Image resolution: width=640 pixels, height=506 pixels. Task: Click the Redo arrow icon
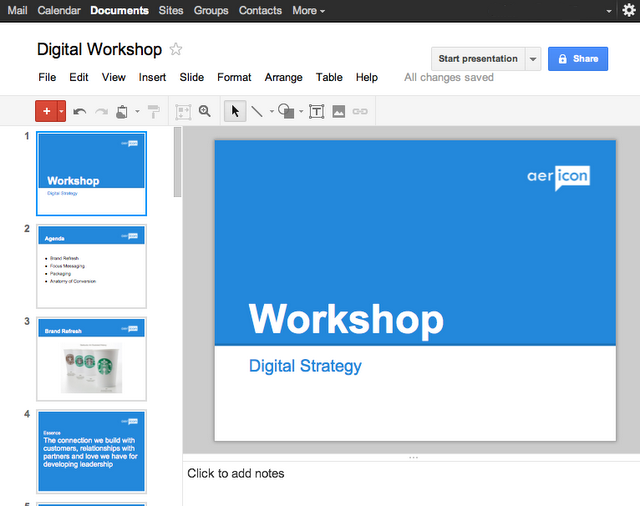point(101,111)
